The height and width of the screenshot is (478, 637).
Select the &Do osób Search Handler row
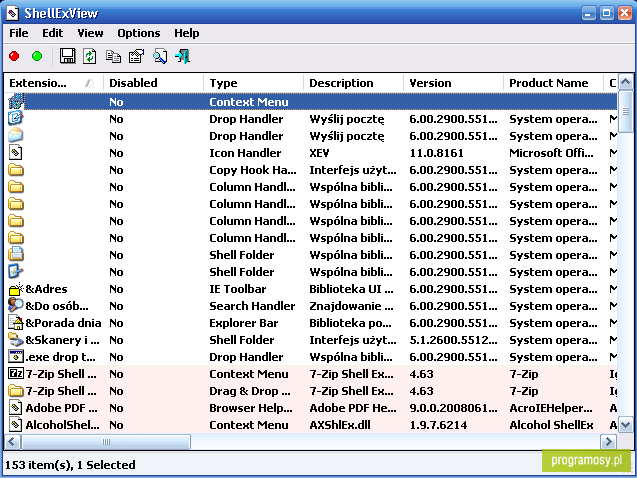tap(311, 305)
